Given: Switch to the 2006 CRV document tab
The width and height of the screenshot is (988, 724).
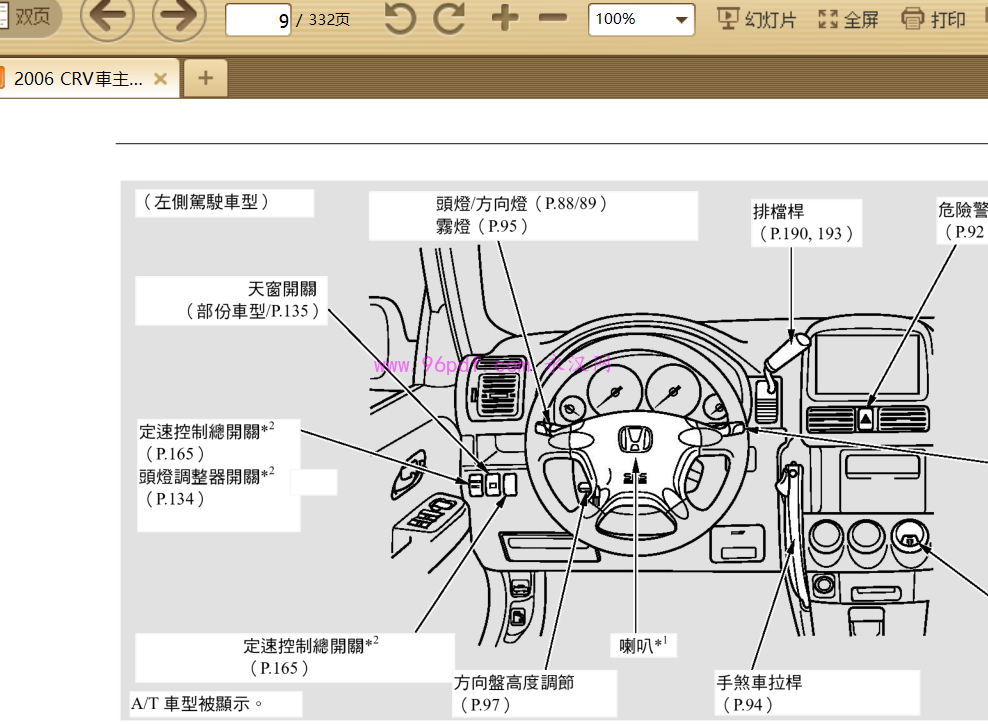Looking at the screenshot, I should pyautogui.click(x=78, y=78).
